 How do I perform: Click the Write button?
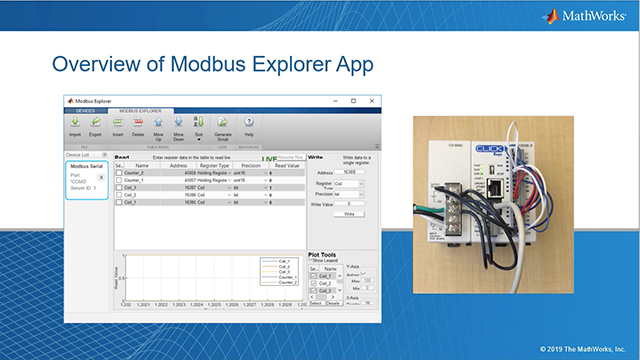(x=349, y=214)
